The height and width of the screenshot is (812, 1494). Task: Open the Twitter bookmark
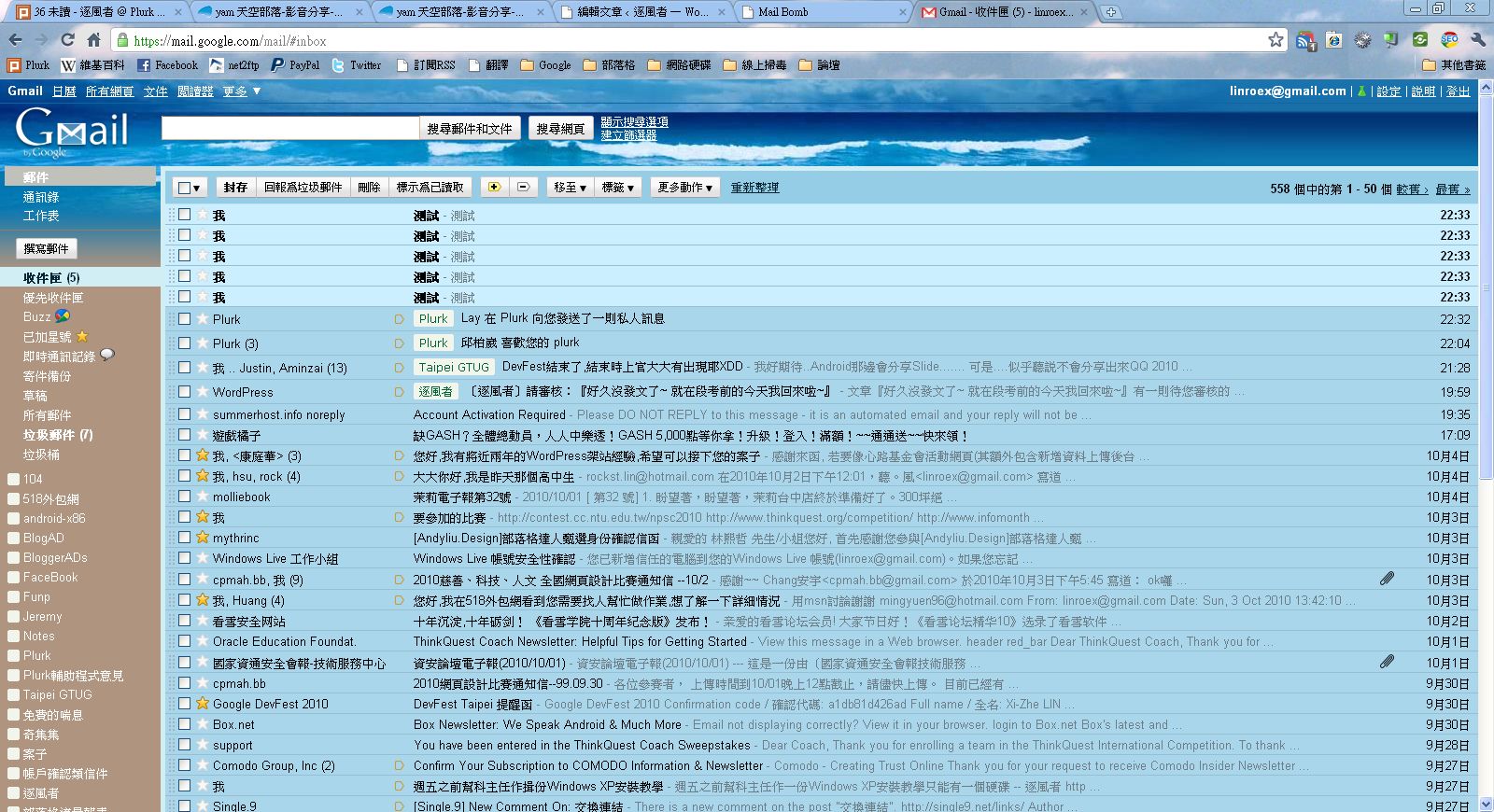tap(356, 65)
